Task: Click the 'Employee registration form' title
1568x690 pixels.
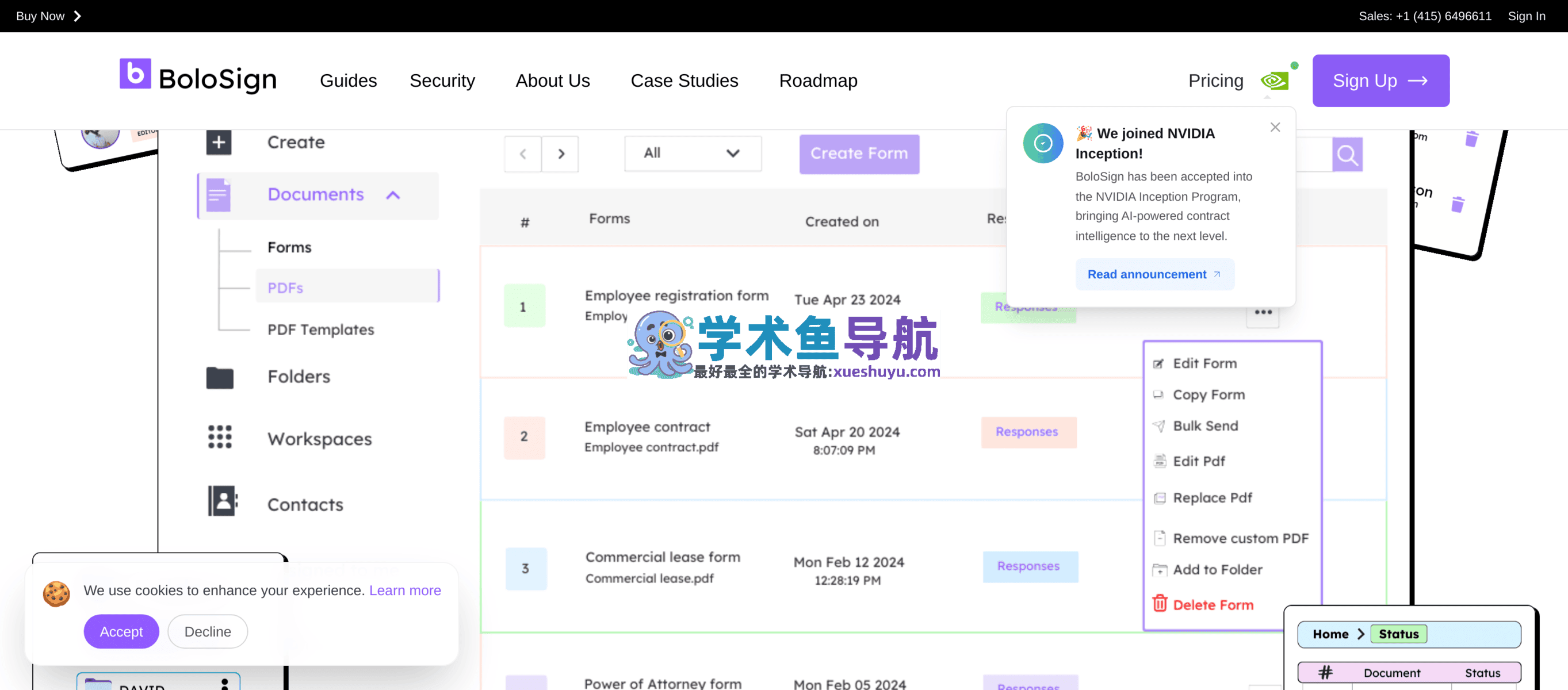Action: (676, 296)
